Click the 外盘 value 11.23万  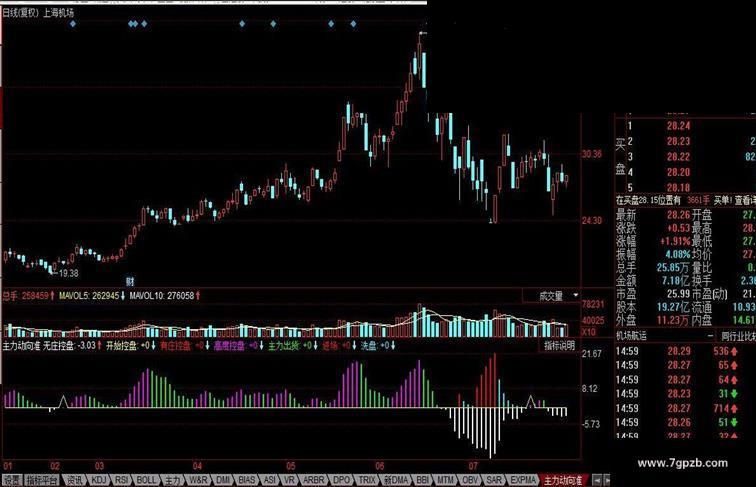[674, 320]
